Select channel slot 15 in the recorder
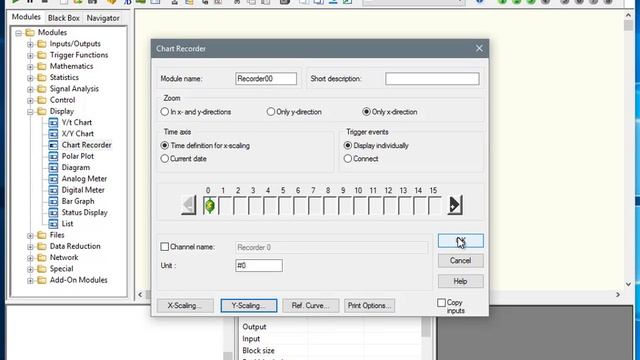 [434, 205]
